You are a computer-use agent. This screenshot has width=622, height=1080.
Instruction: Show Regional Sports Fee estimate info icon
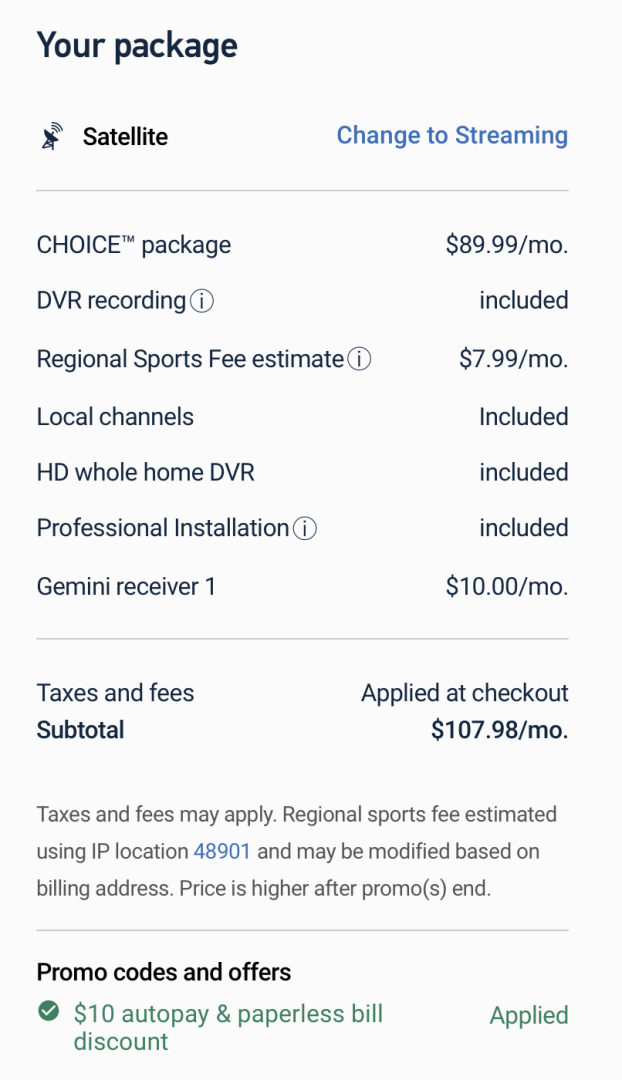tap(359, 359)
